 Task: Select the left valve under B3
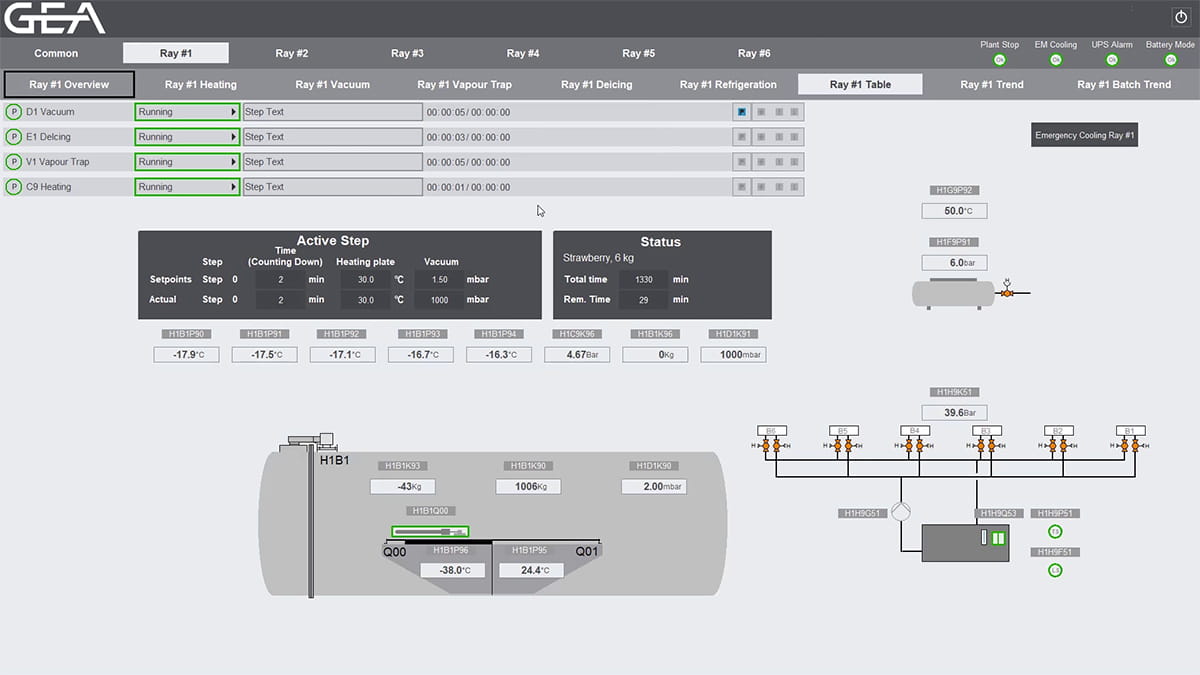[x=981, y=445]
